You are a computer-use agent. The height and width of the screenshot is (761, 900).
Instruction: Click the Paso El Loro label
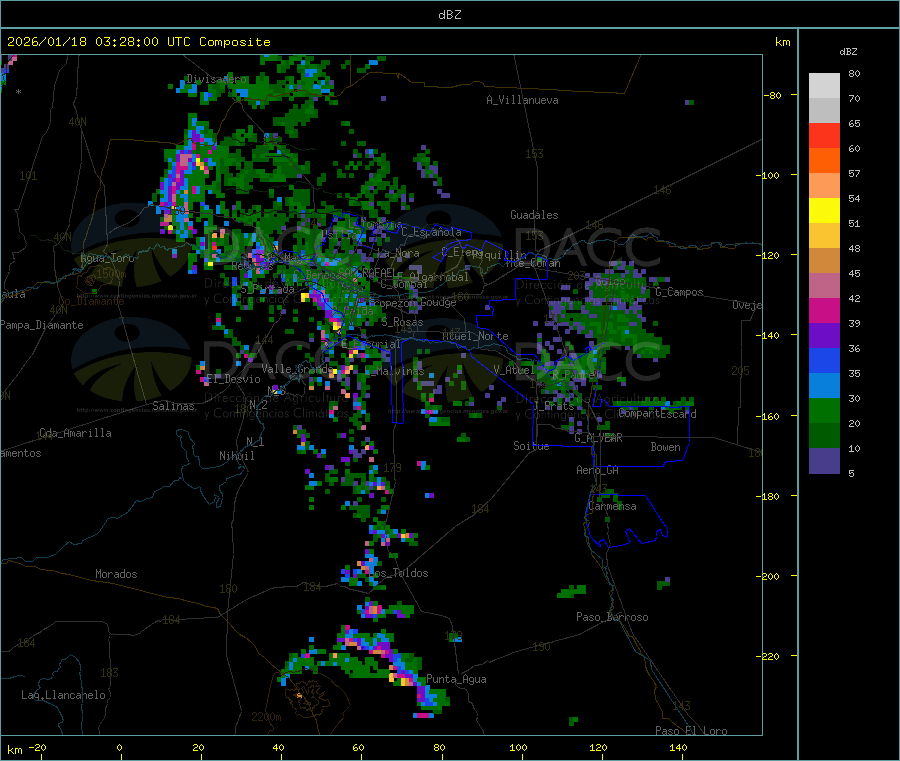[691, 731]
